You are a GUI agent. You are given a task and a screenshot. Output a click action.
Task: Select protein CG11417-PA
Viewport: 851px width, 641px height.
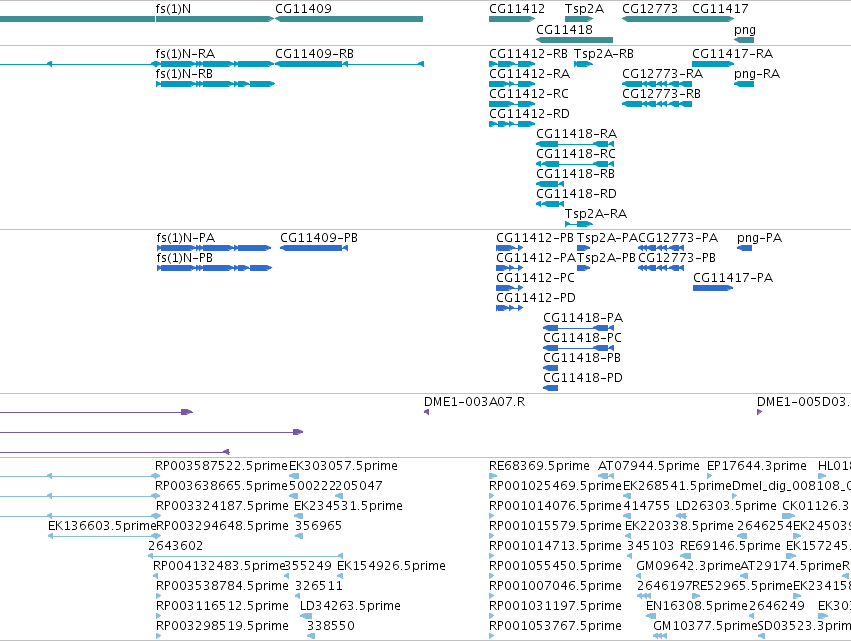(733, 278)
